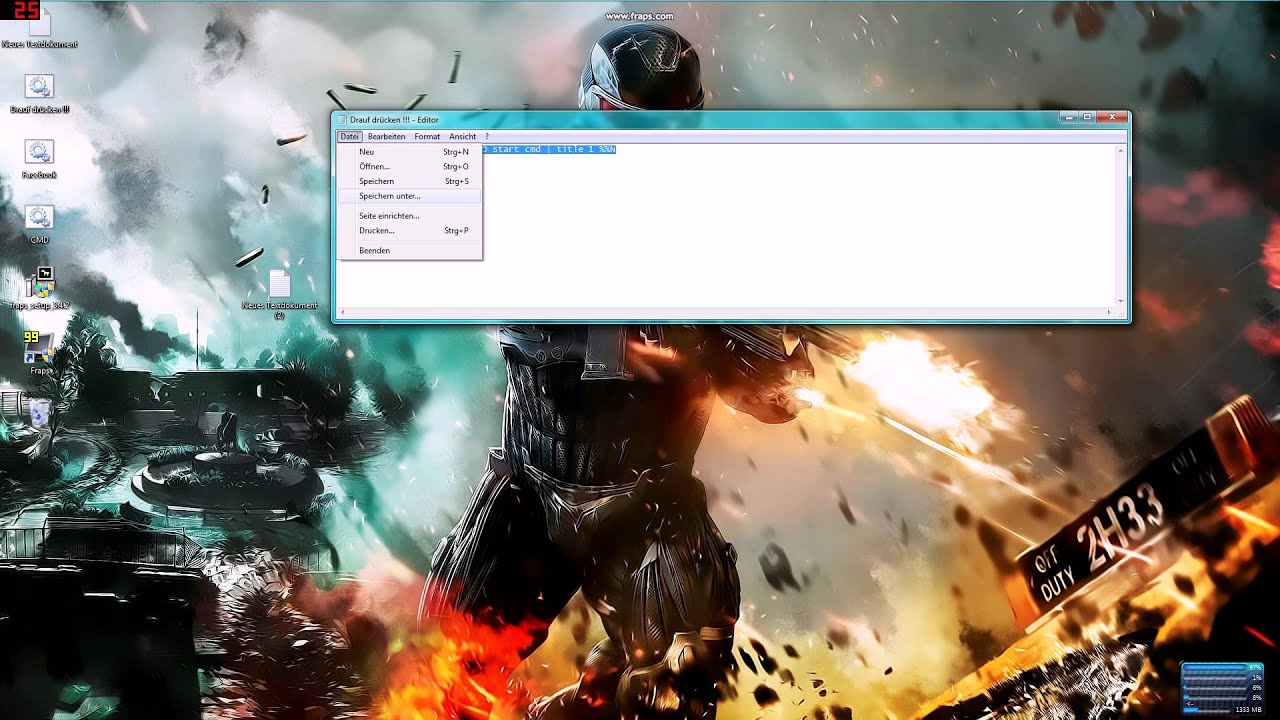Choose 'Beenden' to exit the Editor

coord(410,250)
